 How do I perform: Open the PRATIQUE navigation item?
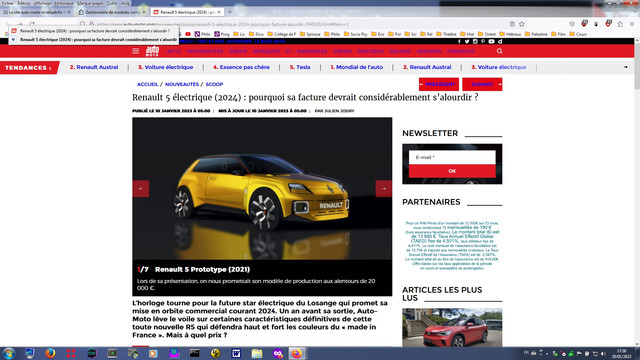(371, 51)
